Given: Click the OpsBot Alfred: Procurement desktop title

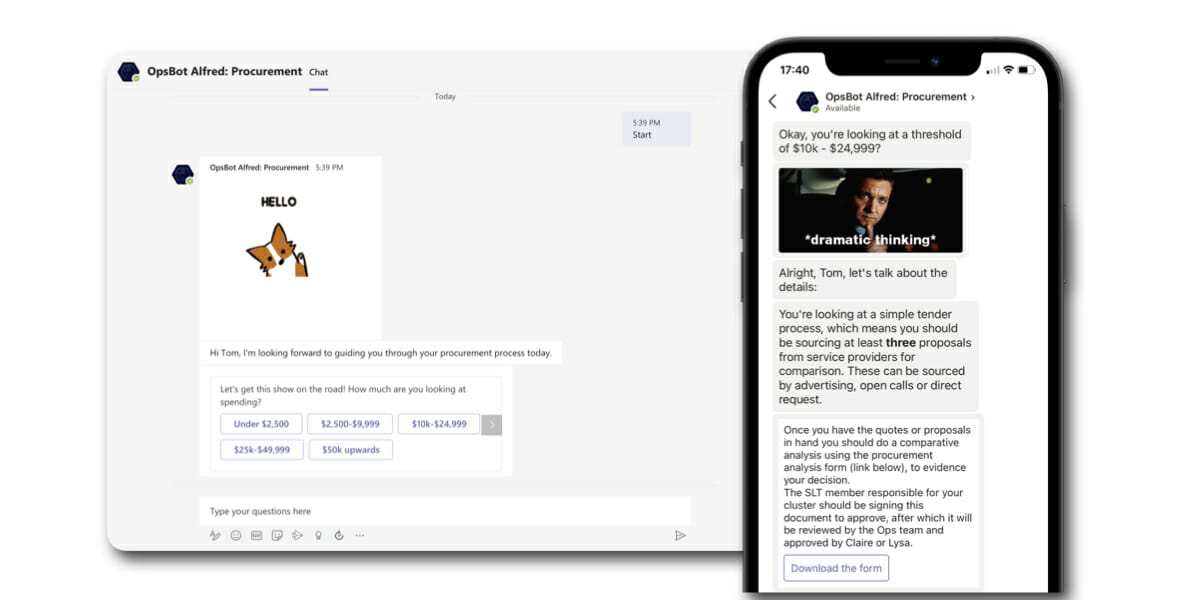Looking at the screenshot, I should point(224,72).
